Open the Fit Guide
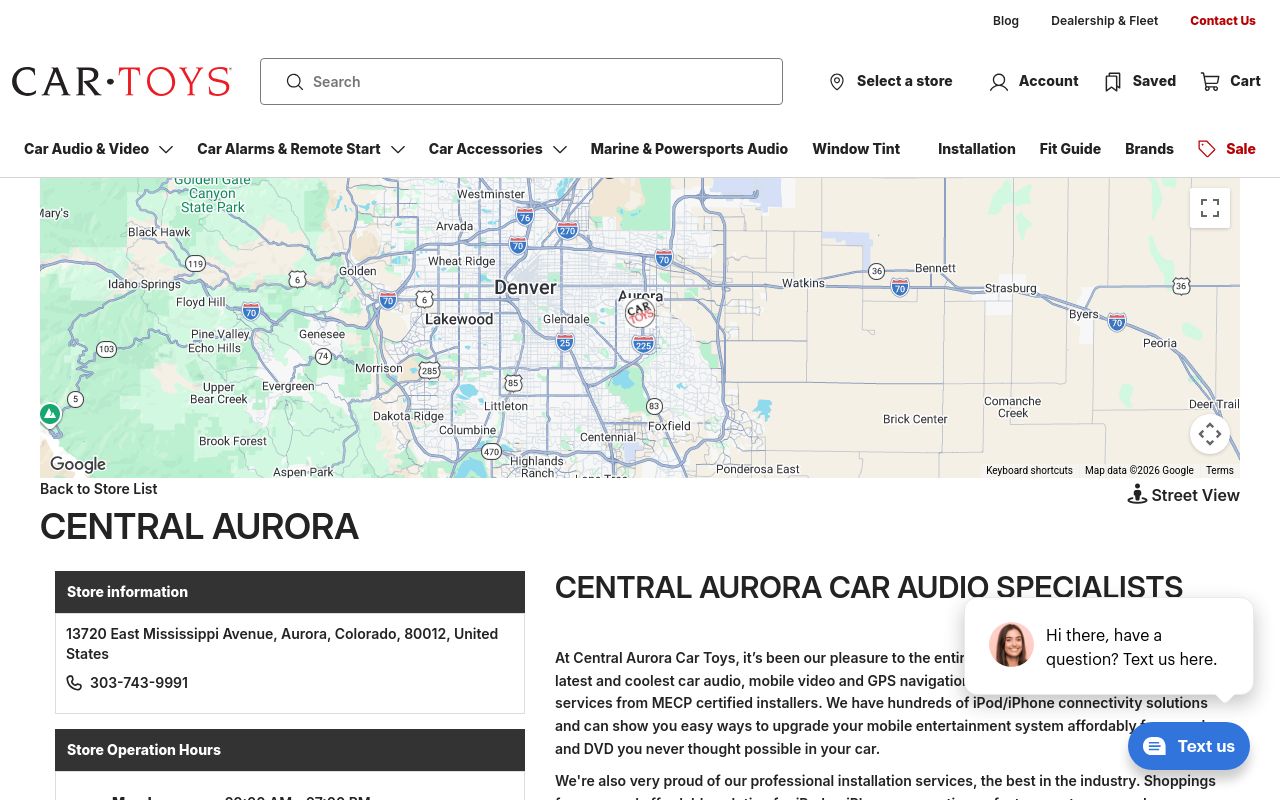 click(x=1070, y=149)
